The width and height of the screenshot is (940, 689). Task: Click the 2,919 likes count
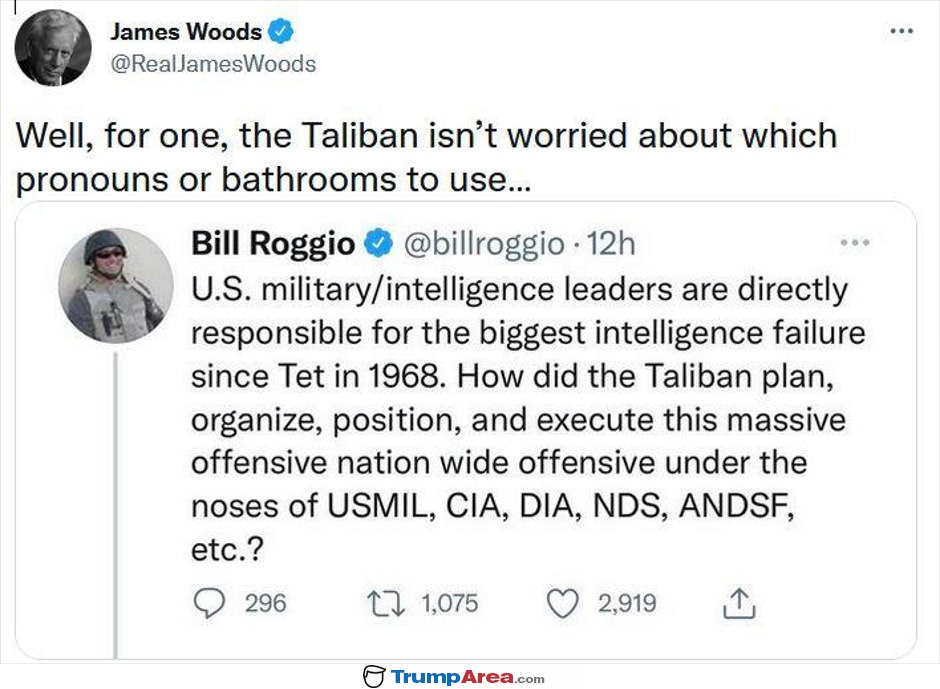(x=627, y=603)
